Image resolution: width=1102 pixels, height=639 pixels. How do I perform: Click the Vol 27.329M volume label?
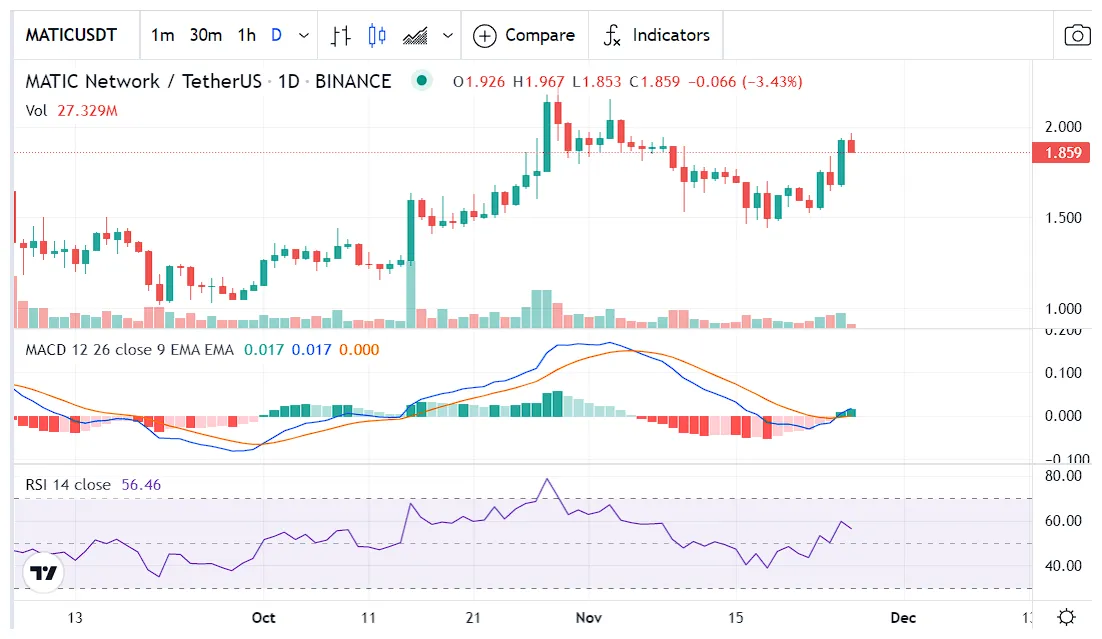[71, 111]
